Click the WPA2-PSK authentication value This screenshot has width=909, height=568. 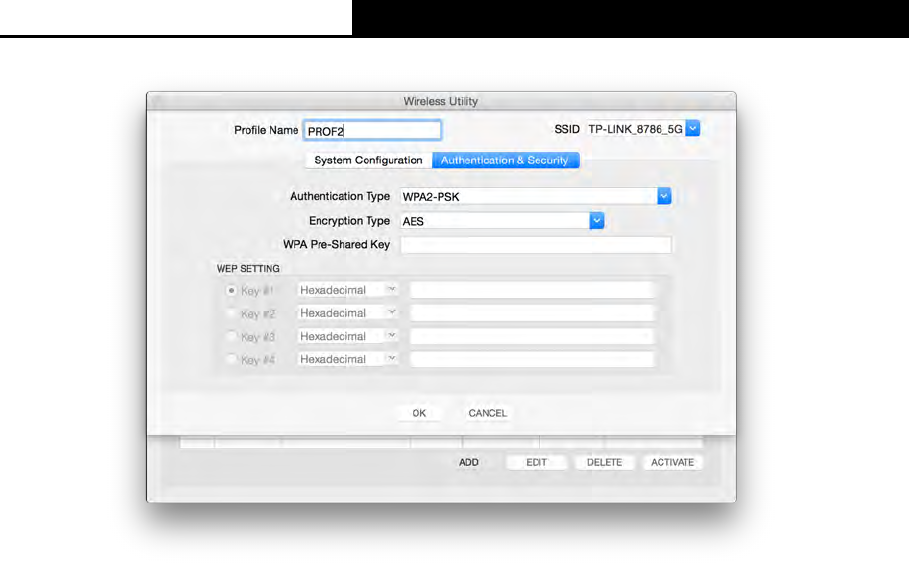[431, 197]
